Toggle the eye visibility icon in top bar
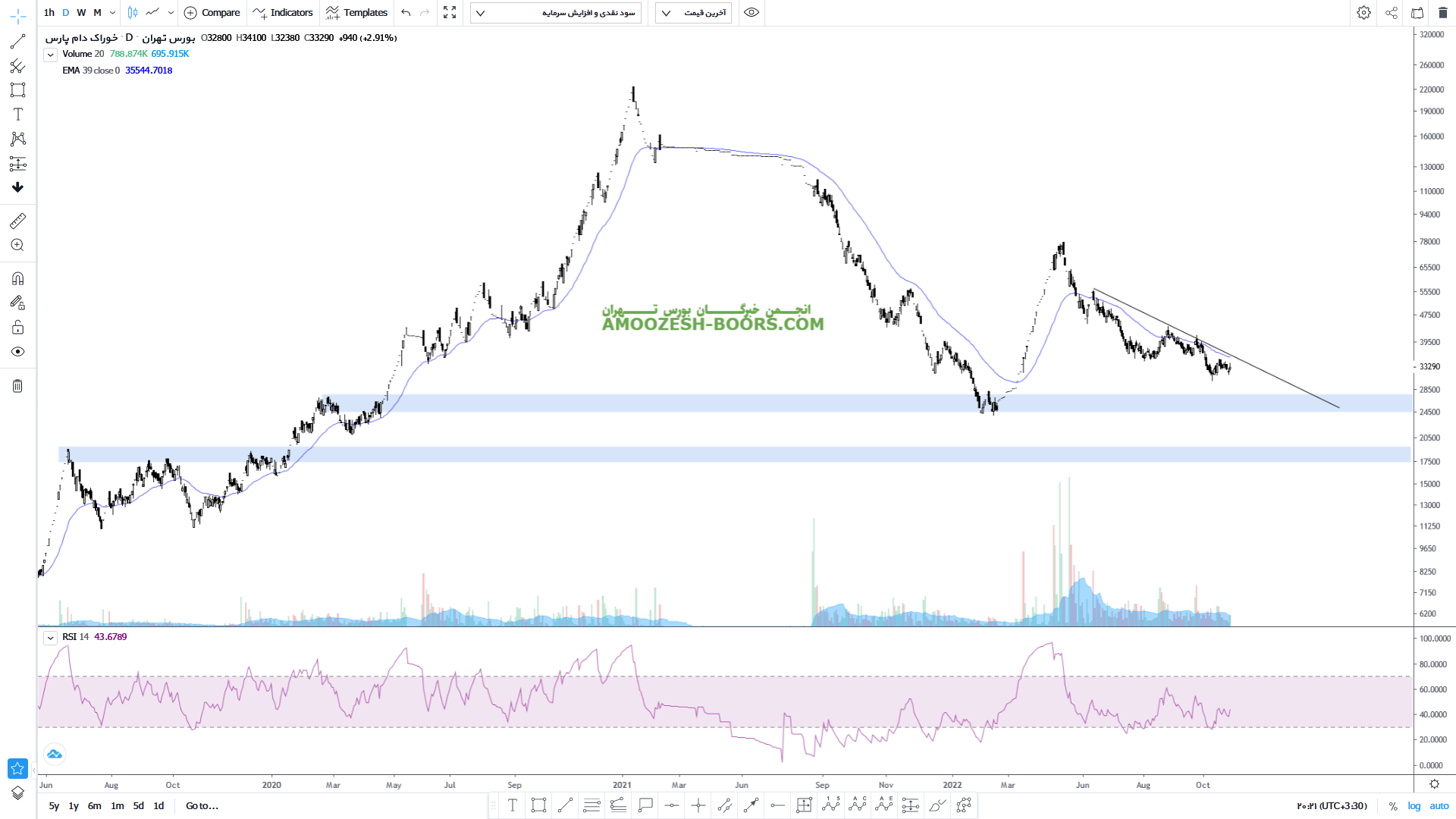1456x819 pixels. 752,13
